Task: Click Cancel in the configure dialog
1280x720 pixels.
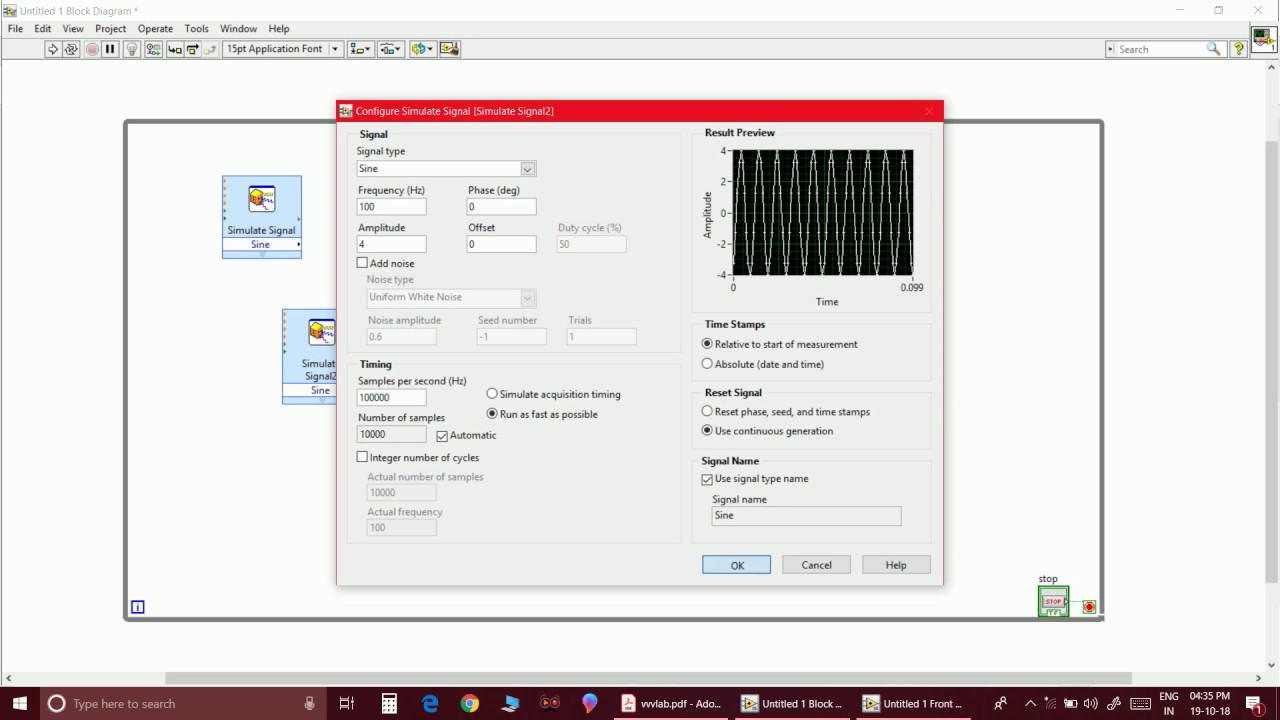Action: pos(816,565)
